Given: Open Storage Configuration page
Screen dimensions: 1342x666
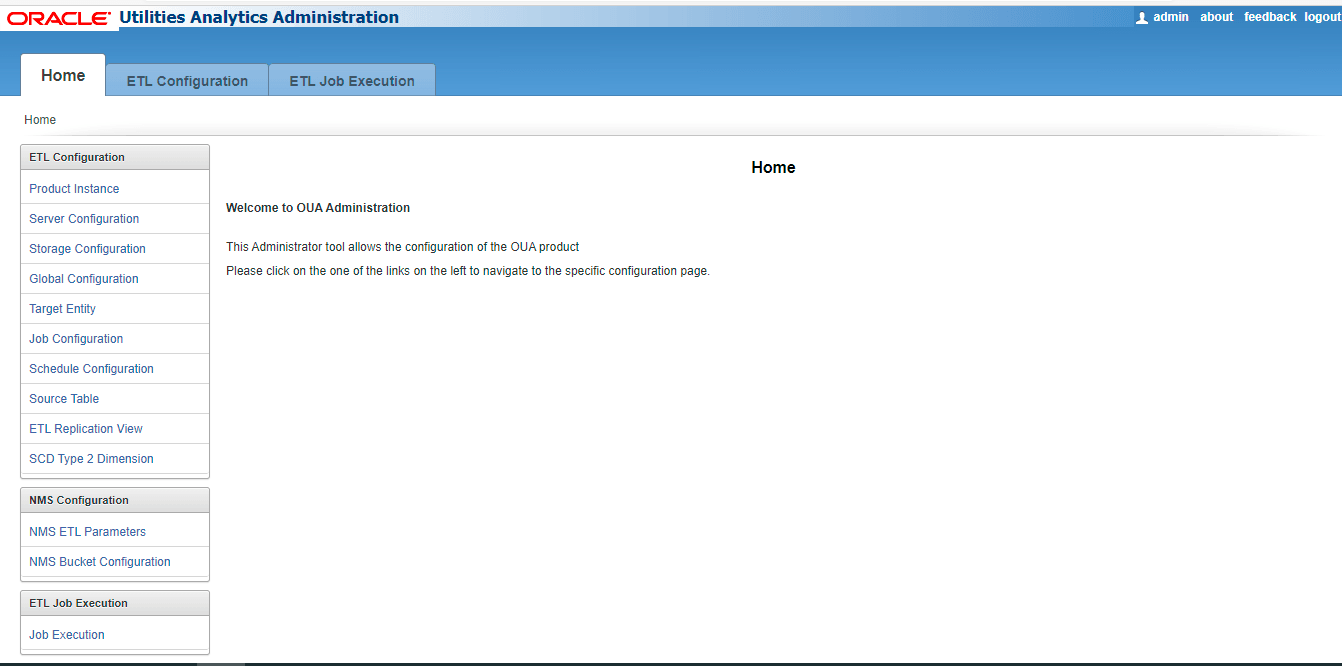Looking at the screenshot, I should point(86,248).
